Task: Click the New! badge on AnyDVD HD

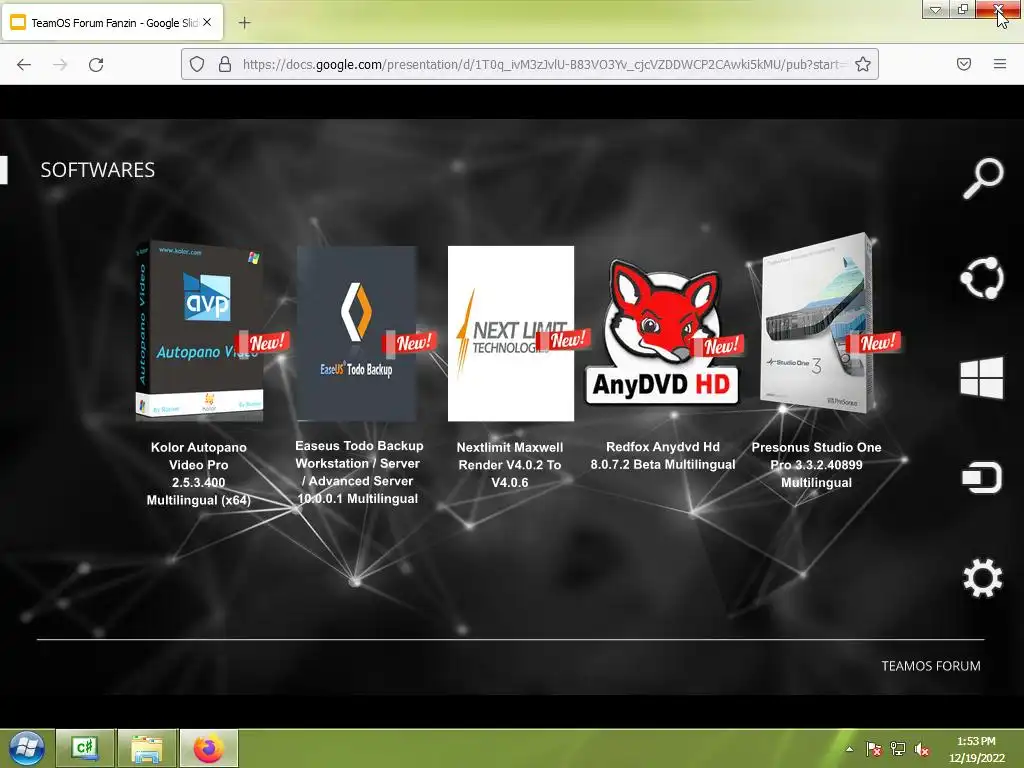Action: coord(718,346)
